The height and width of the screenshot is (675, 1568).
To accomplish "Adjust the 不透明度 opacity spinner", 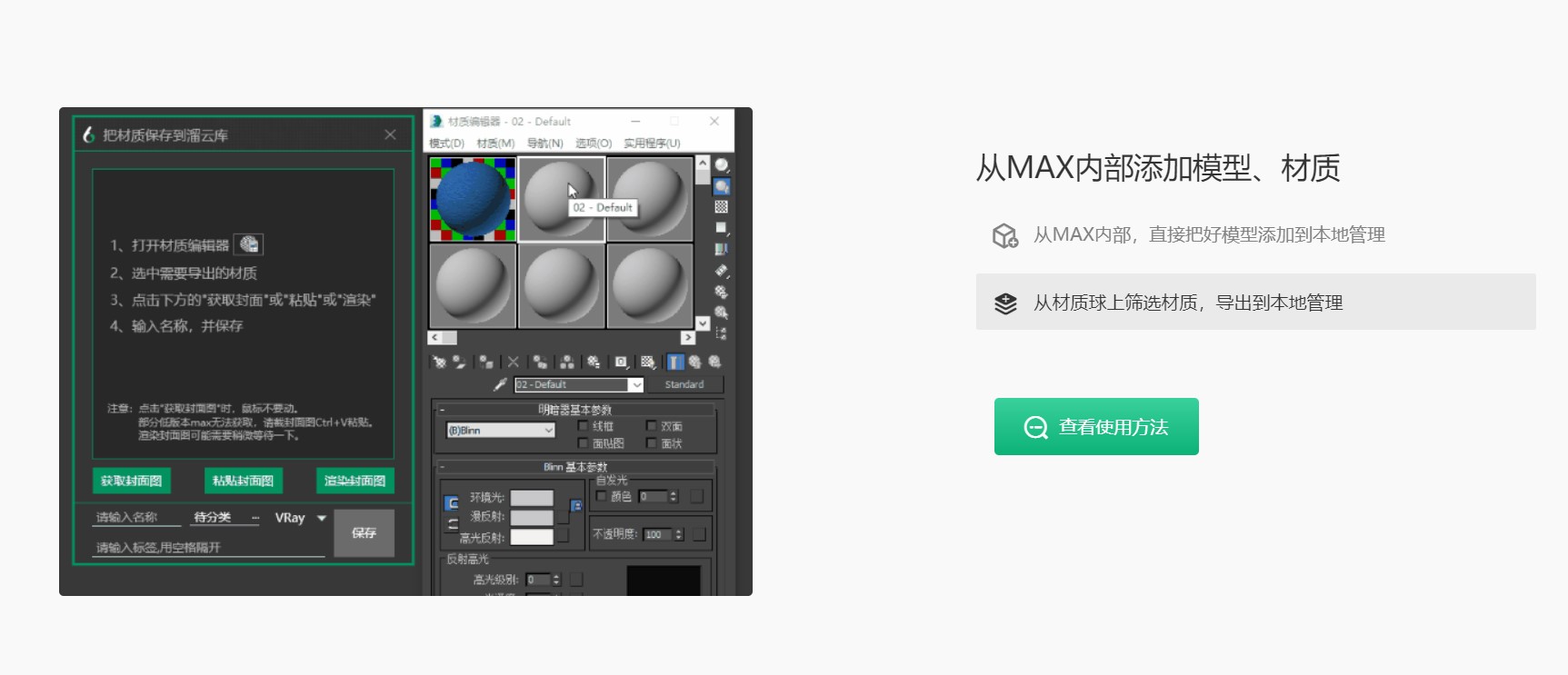I will (679, 534).
